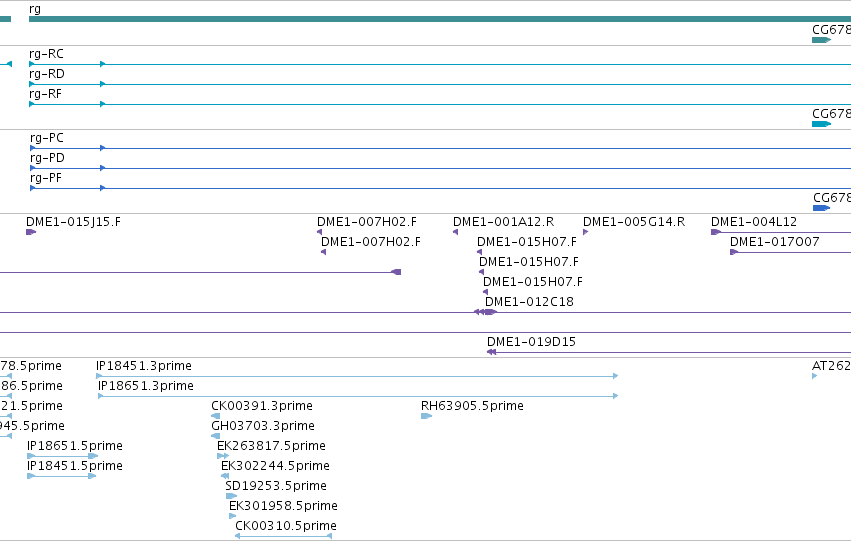Select the IP18651.3prime label

click(x=146, y=386)
